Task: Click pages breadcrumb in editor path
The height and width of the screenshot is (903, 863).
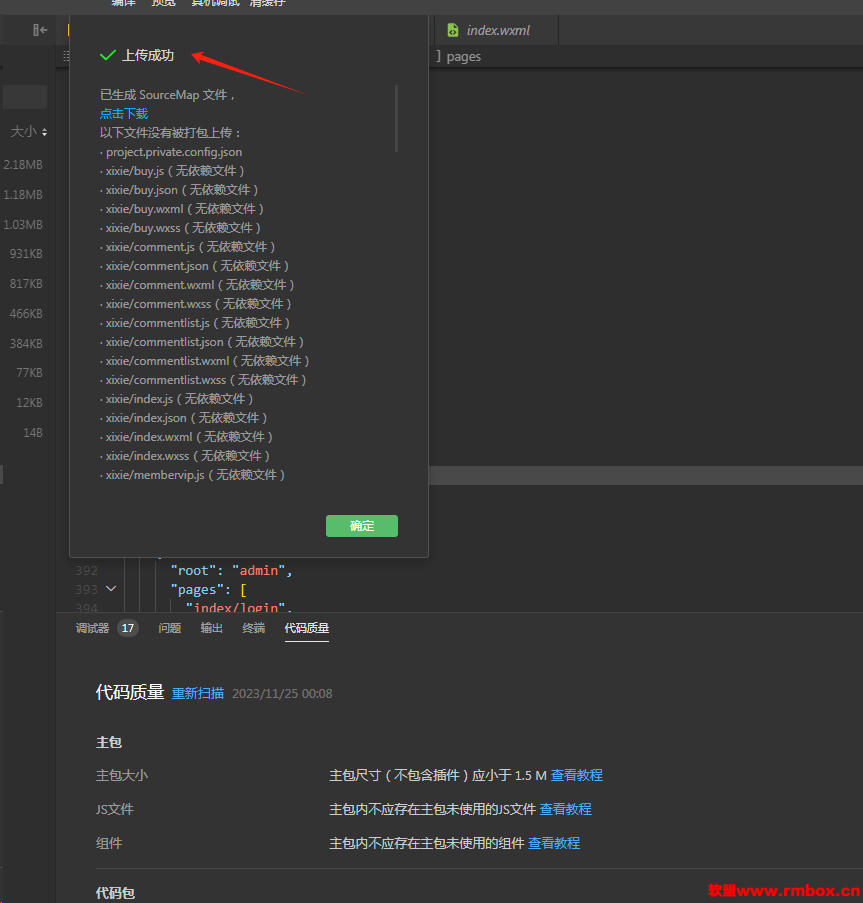Action: (463, 56)
